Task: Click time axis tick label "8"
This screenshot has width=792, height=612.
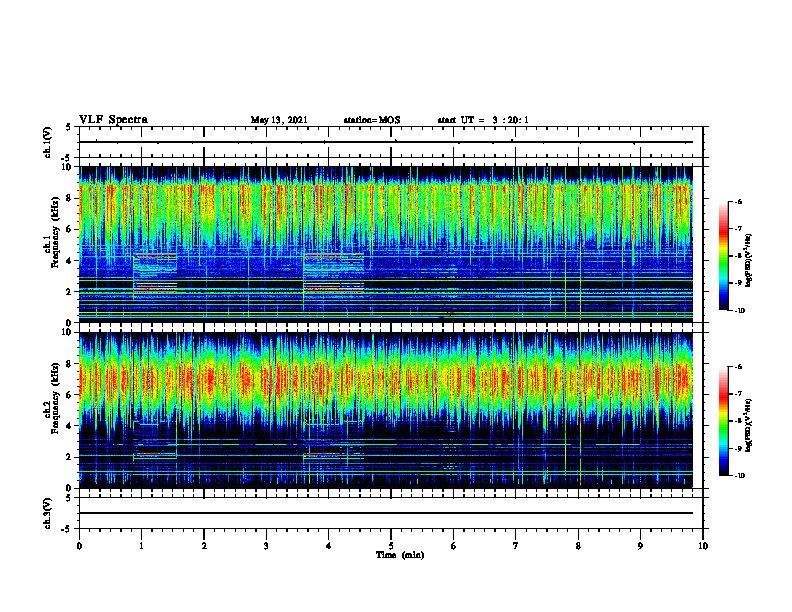Action: tap(578, 546)
